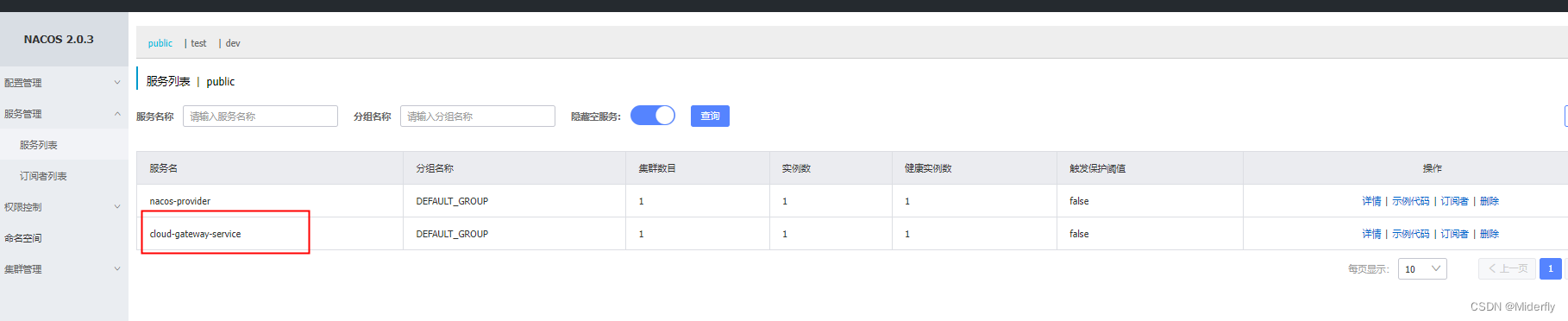1568x321 pixels.
Task: Open 服务列表 in sidebar
Action: pos(64,145)
